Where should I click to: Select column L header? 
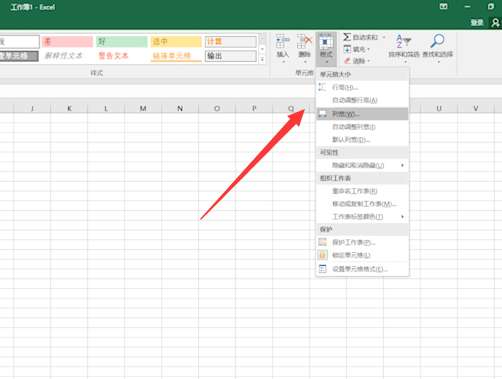106,108
